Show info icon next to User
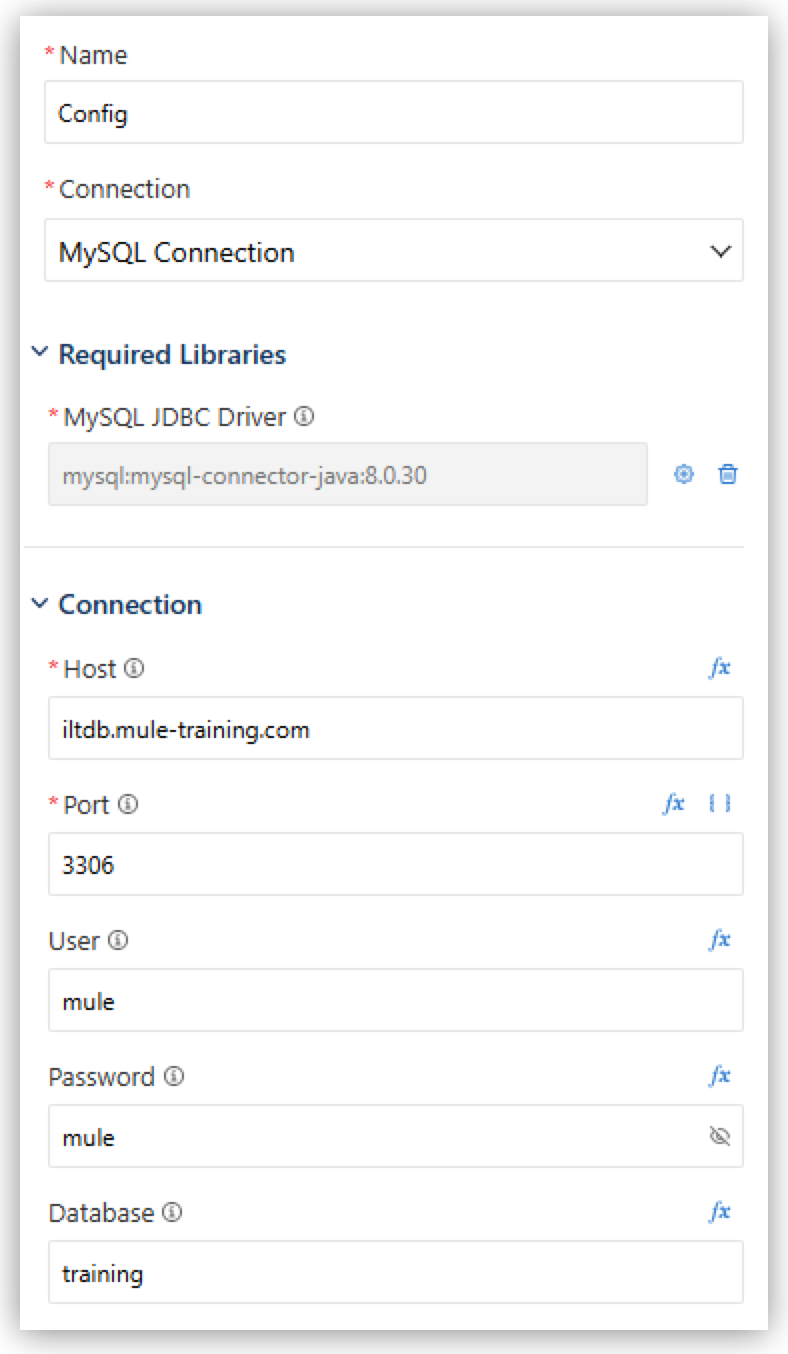 (x=118, y=940)
